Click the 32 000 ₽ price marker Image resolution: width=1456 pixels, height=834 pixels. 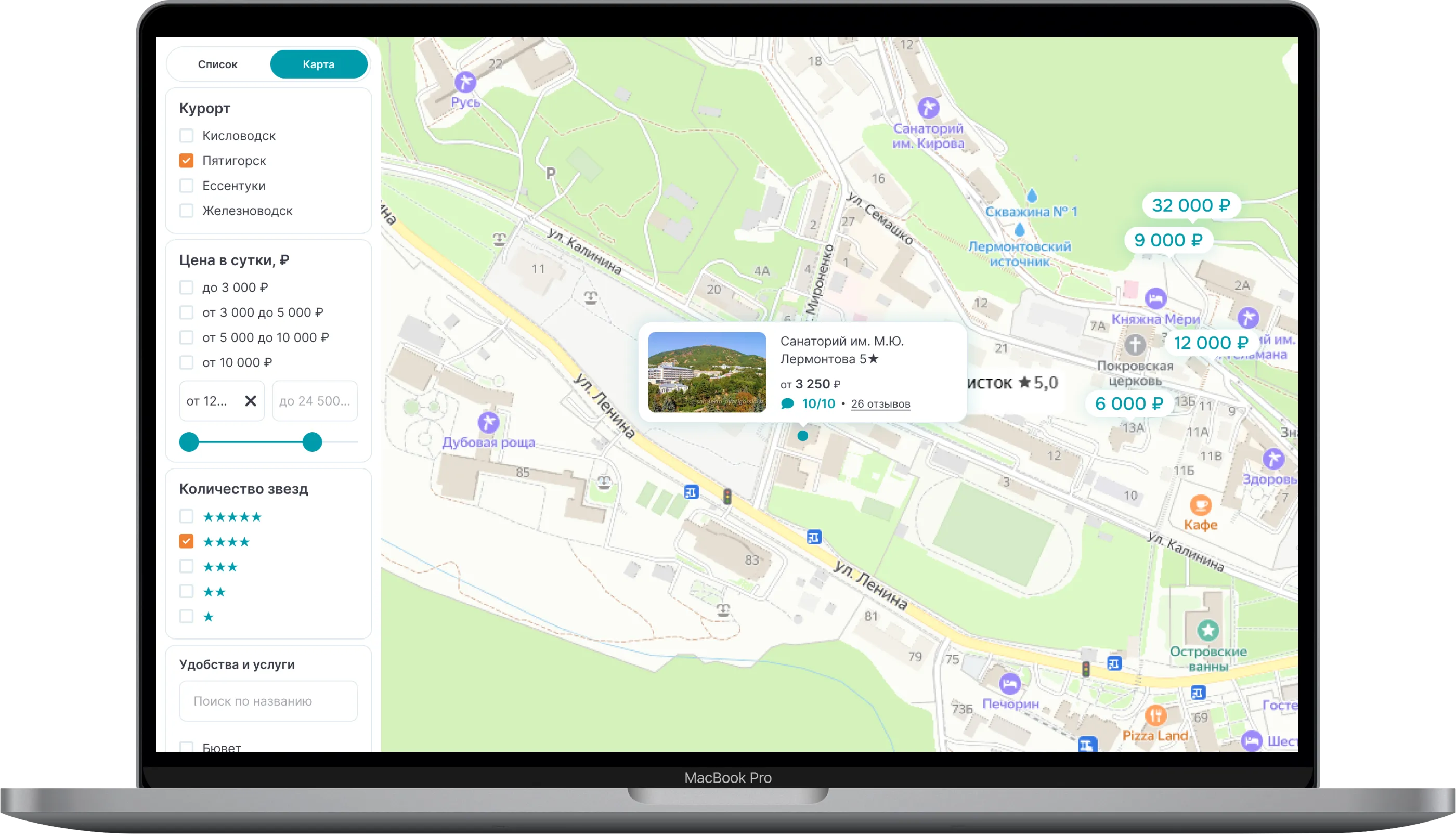click(x=1190, y=205)
